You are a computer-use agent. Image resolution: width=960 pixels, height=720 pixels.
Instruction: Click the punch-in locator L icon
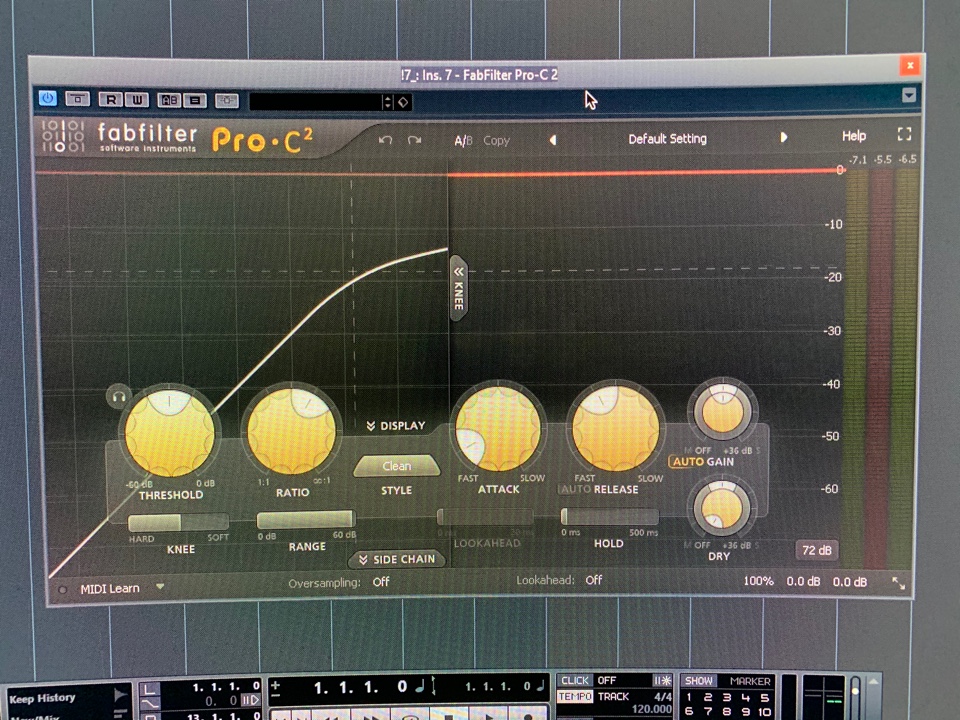coord(149,689)
